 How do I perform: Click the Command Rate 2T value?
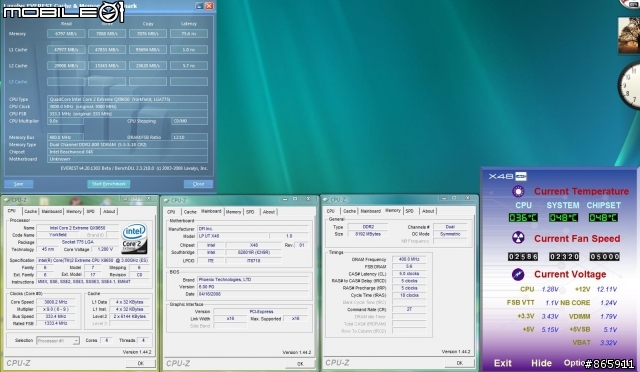(409, 309)
